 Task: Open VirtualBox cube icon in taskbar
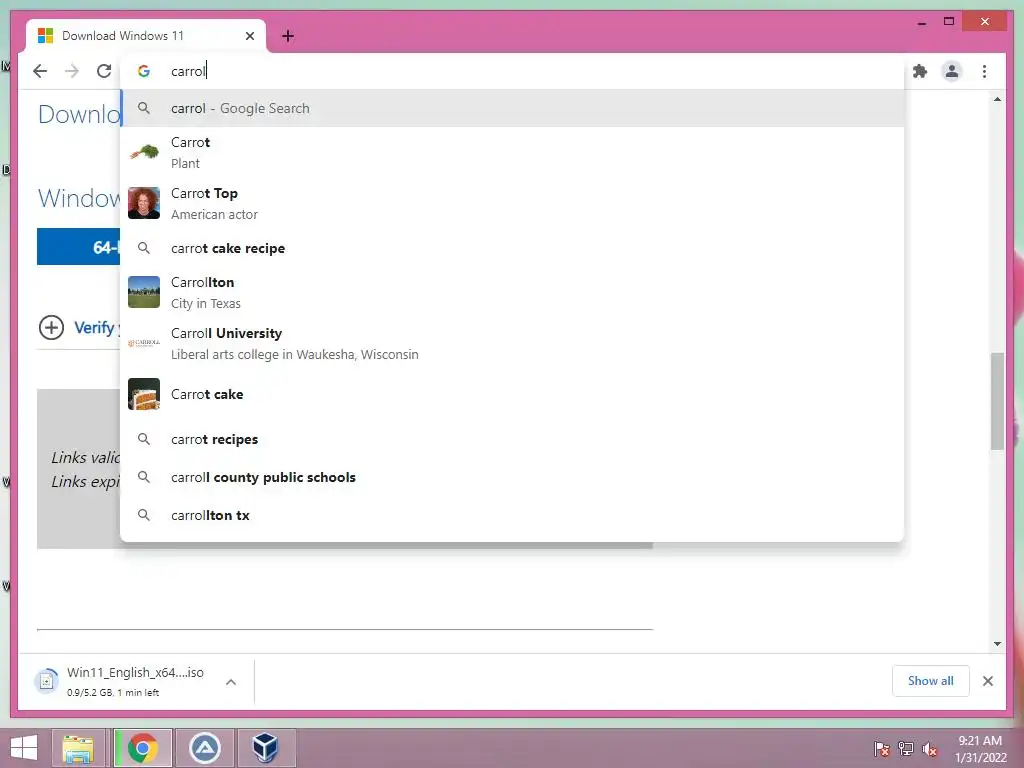[265, 748]
